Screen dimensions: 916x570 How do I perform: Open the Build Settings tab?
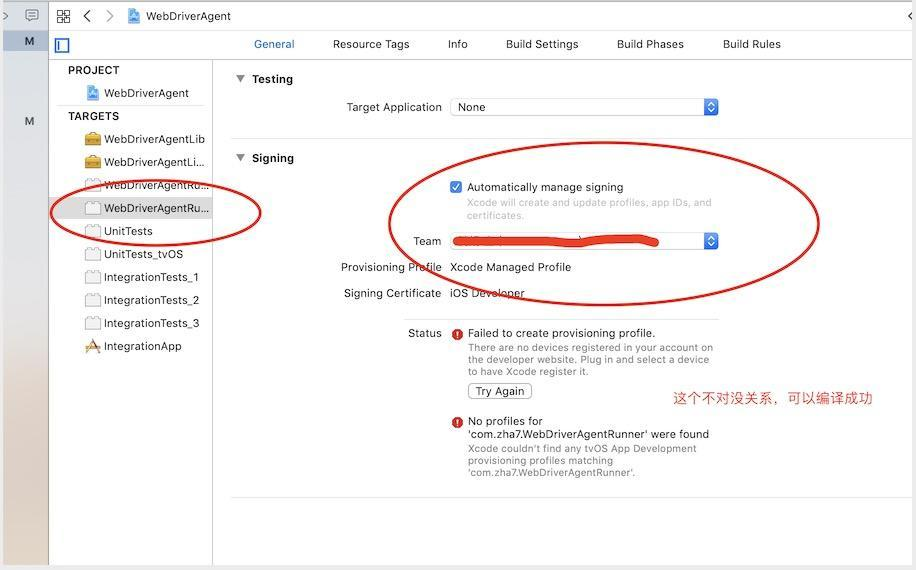tap(542, 44)
